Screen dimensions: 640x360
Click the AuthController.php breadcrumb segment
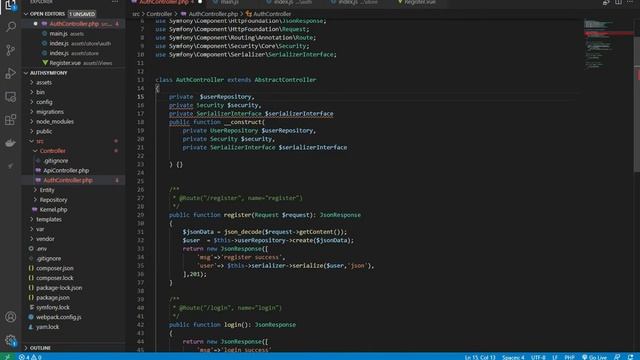[x=209, y=14]
